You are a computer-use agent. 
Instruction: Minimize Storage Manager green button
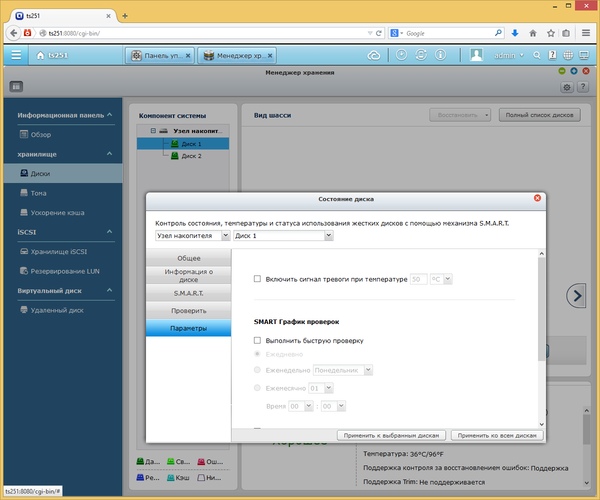click(562, 71)
